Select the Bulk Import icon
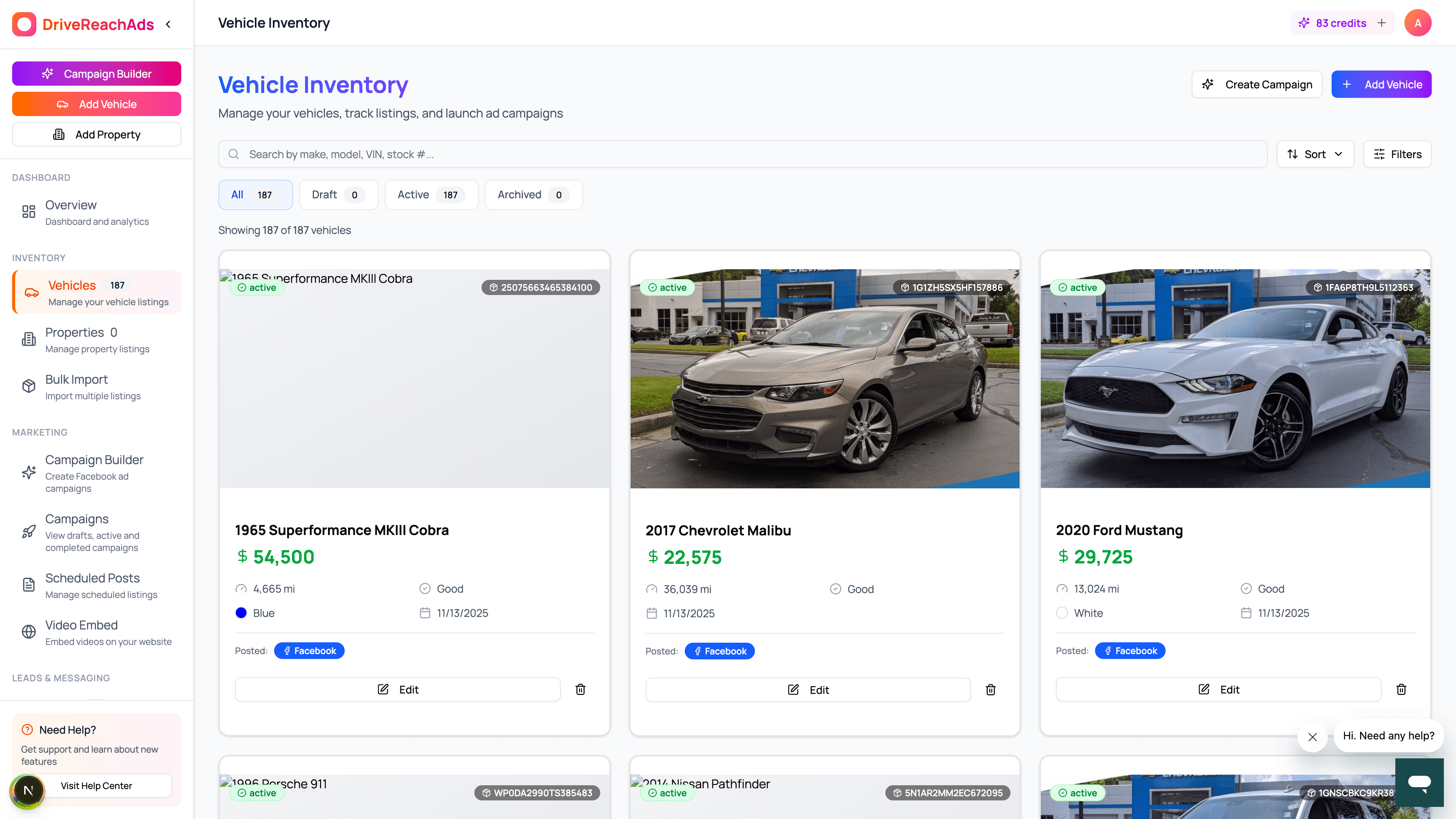This screenshot has width=1456, height=819. coord(29,387)
